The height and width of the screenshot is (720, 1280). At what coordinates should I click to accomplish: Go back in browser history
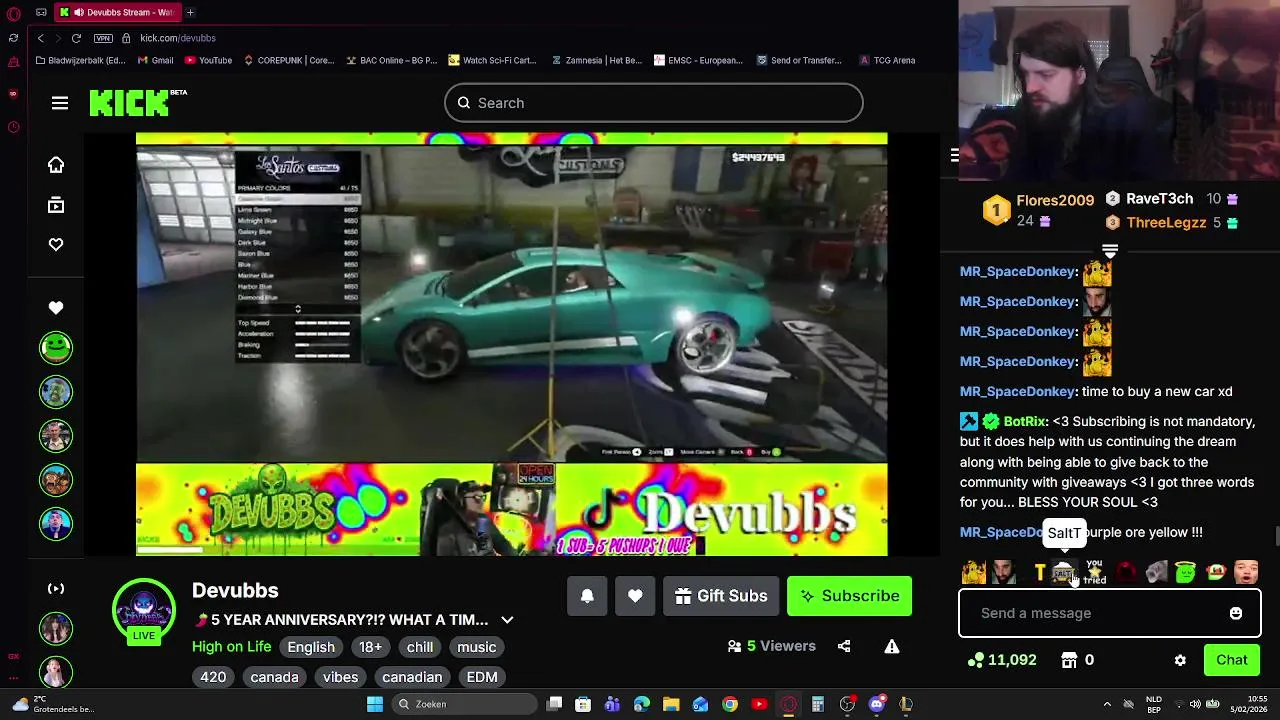coord(40,38)
